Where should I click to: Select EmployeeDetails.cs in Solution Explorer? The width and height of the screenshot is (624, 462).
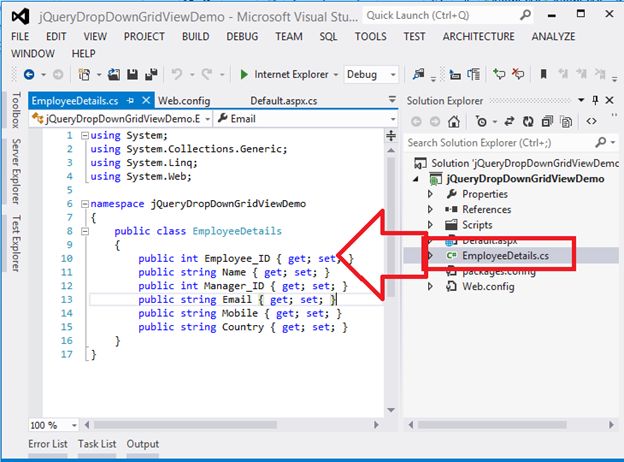click(x=505, y=255)
